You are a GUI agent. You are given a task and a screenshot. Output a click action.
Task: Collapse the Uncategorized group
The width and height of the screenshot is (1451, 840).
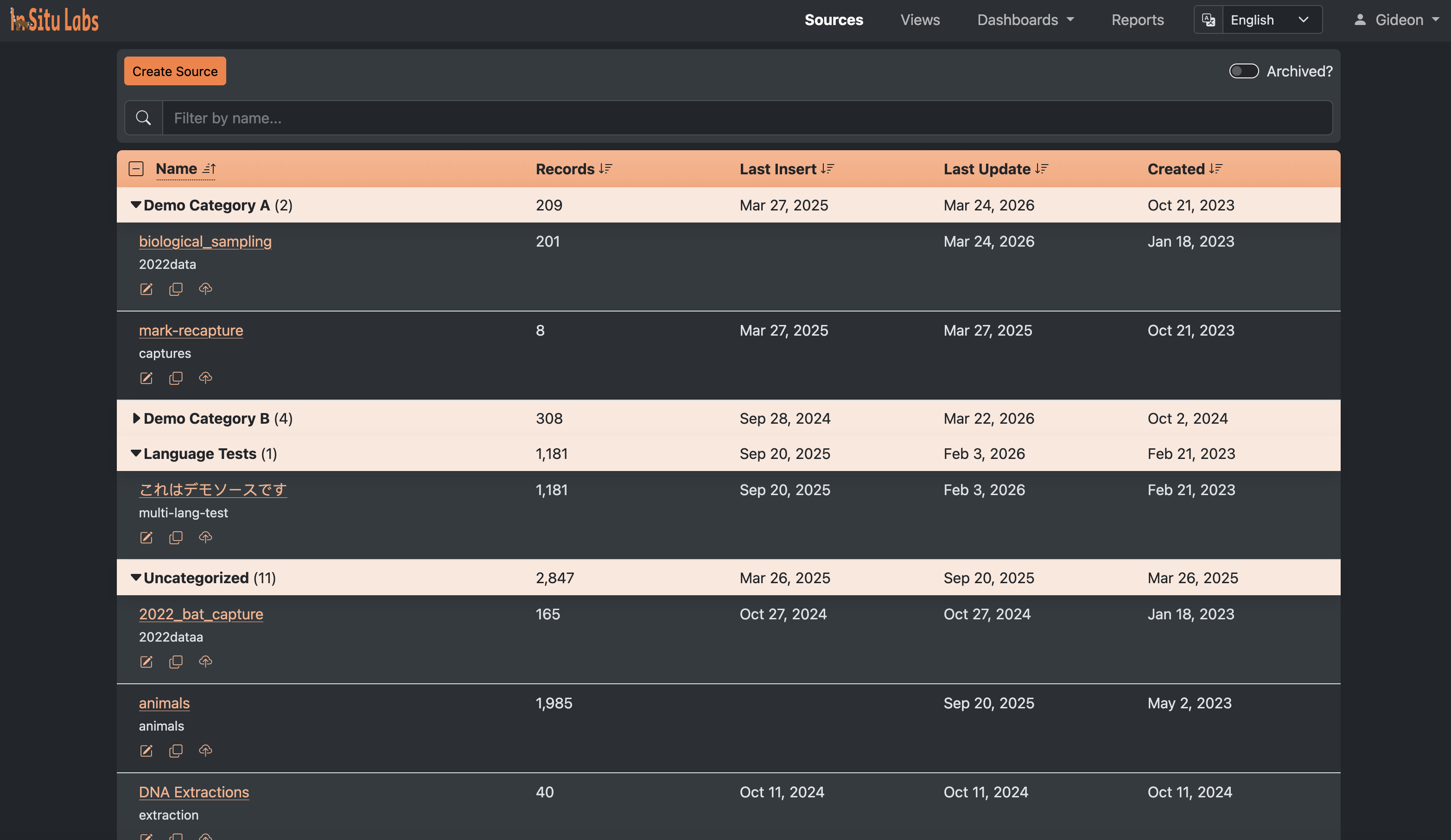click(135, 578)
